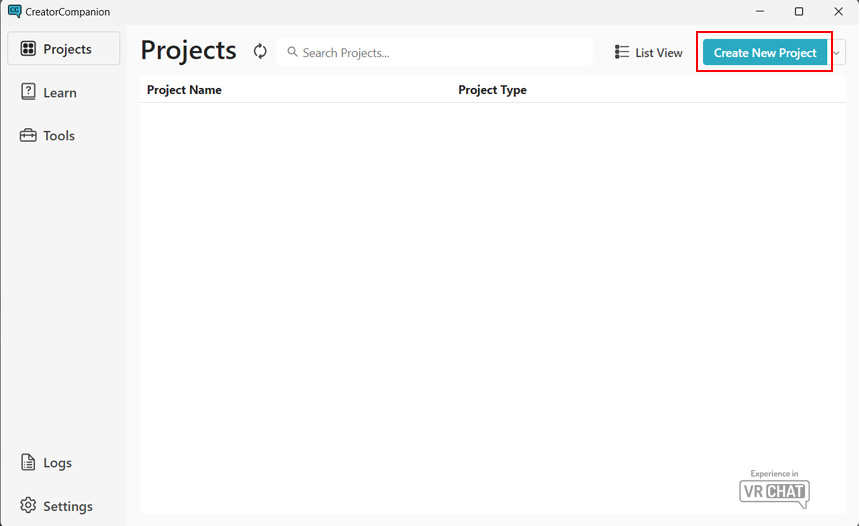Focus the Search Projects field
The height and width of the screenshot is (526, 860).
point(440,53)
